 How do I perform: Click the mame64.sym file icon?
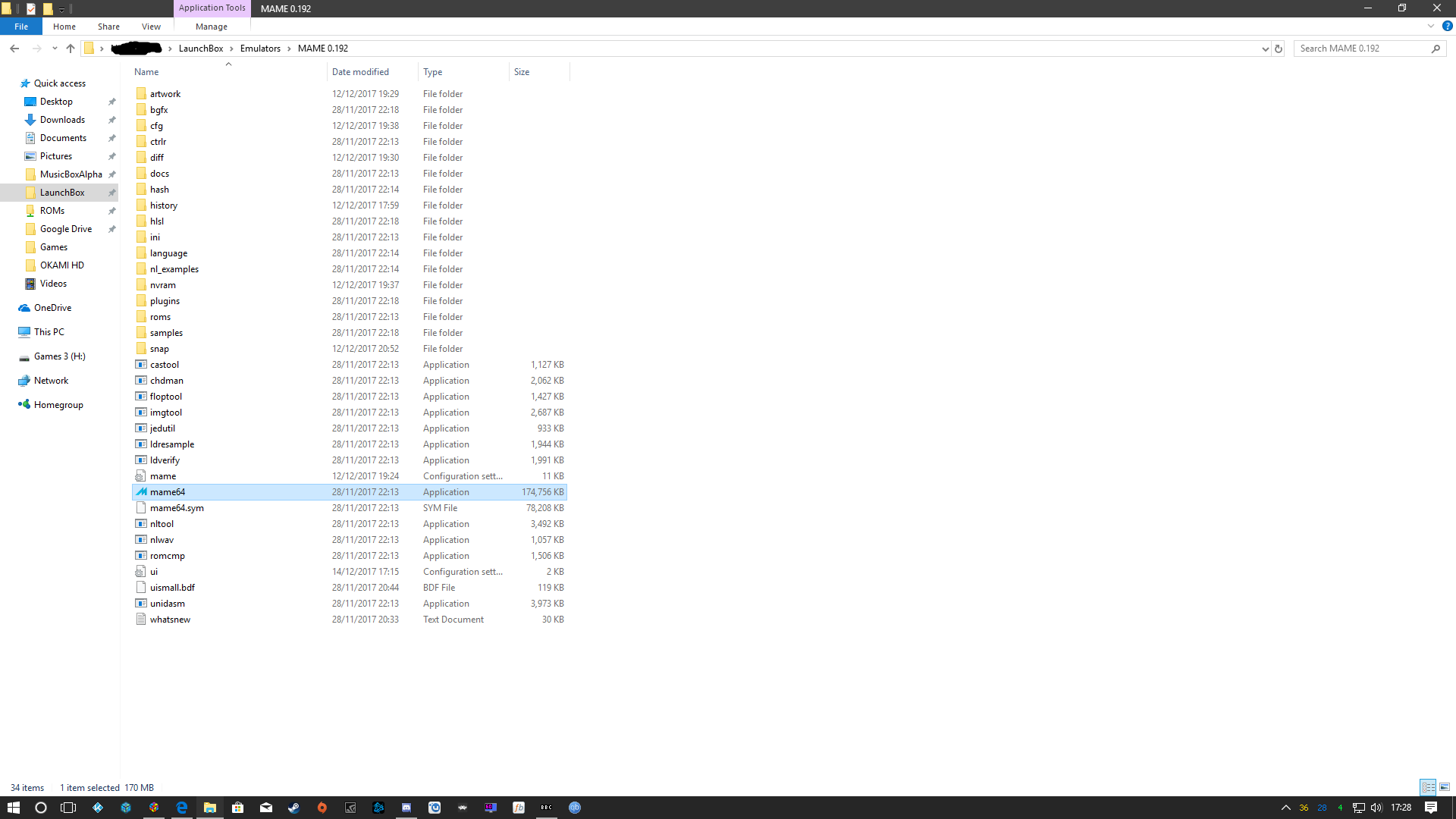point(141,508)
